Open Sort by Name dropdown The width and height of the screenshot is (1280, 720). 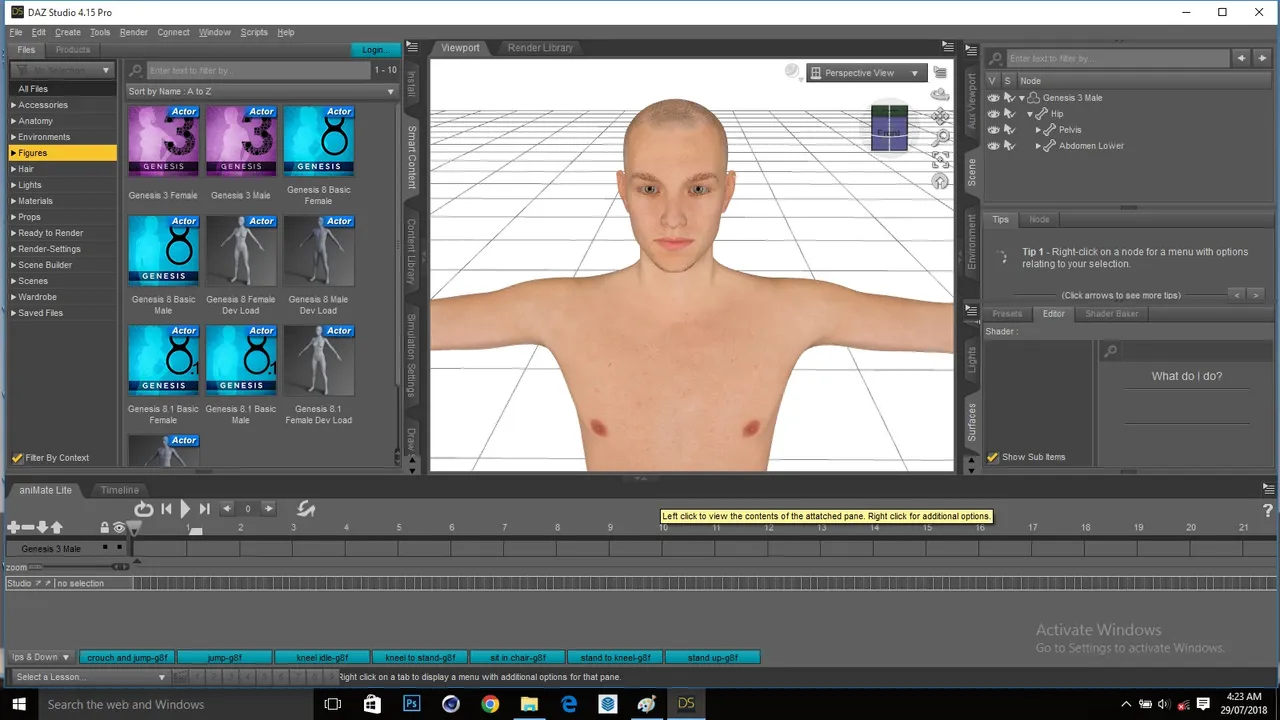(262, 91)
